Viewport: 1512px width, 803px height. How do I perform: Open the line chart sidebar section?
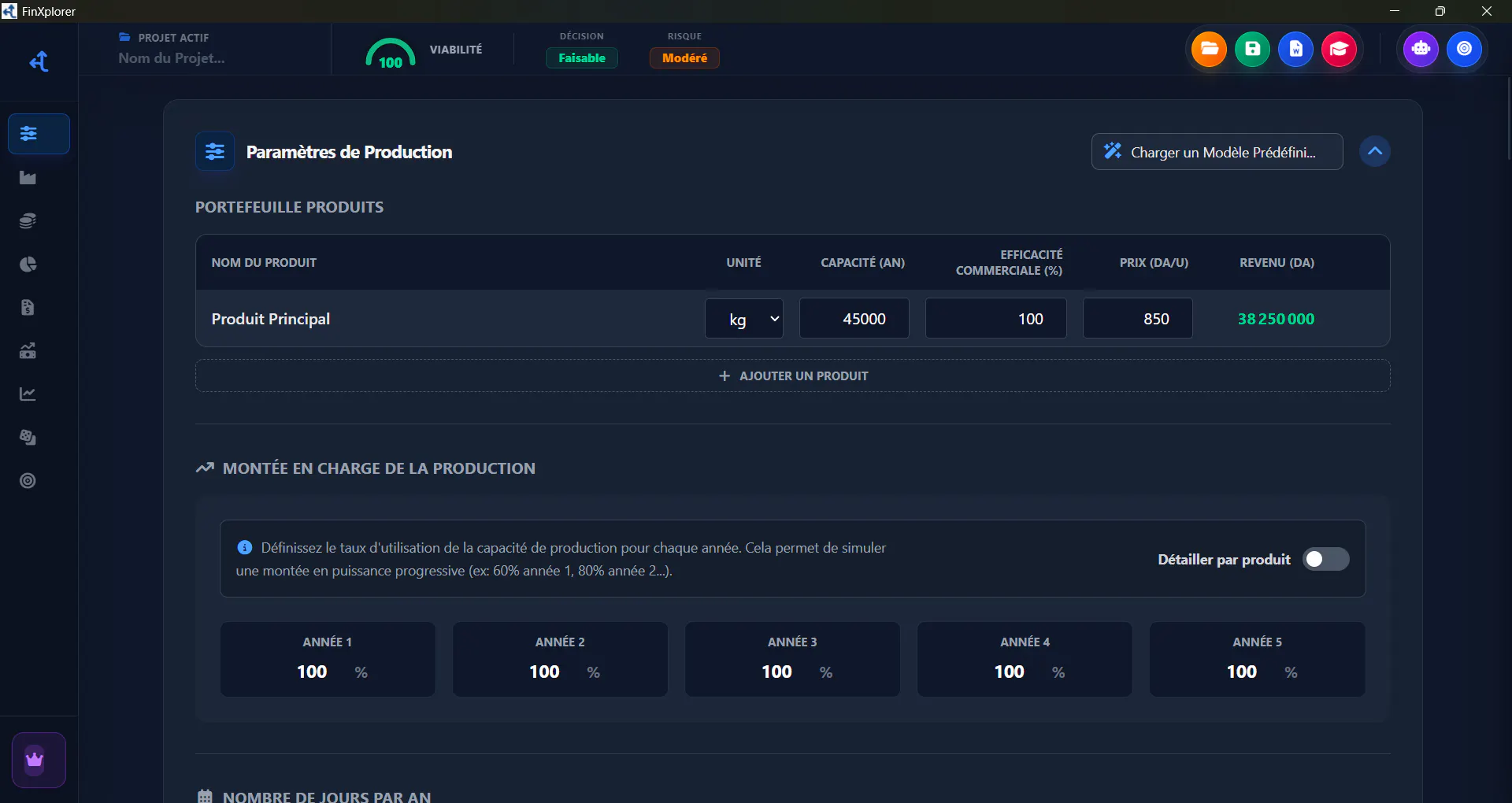(x=28, y=394)
